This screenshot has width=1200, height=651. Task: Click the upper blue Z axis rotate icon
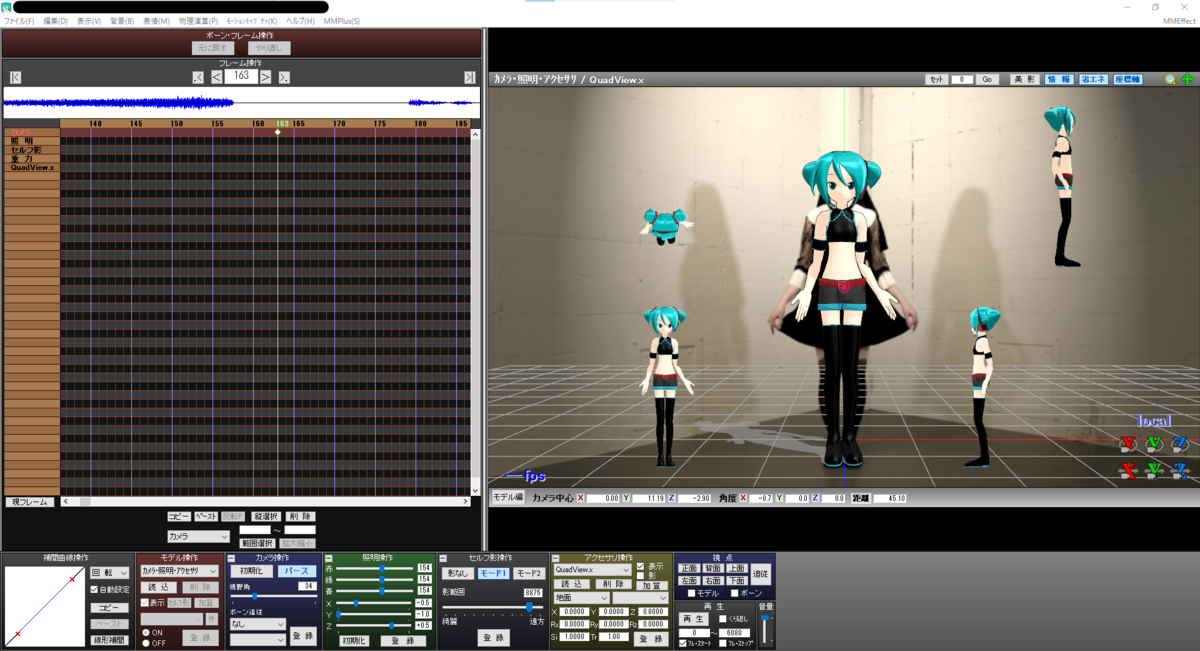pos(1181,443)
